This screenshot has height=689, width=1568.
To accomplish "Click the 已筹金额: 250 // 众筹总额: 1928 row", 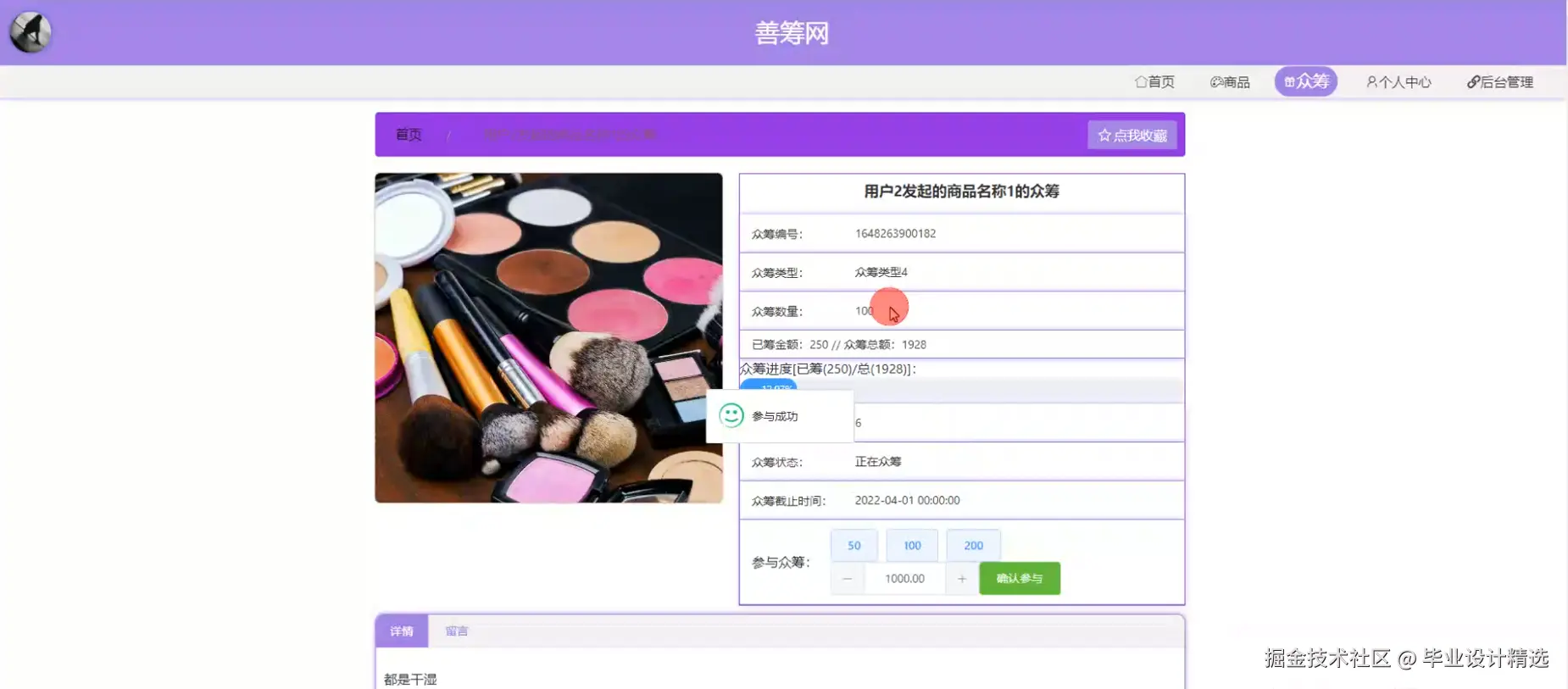I will click(962, 345).
